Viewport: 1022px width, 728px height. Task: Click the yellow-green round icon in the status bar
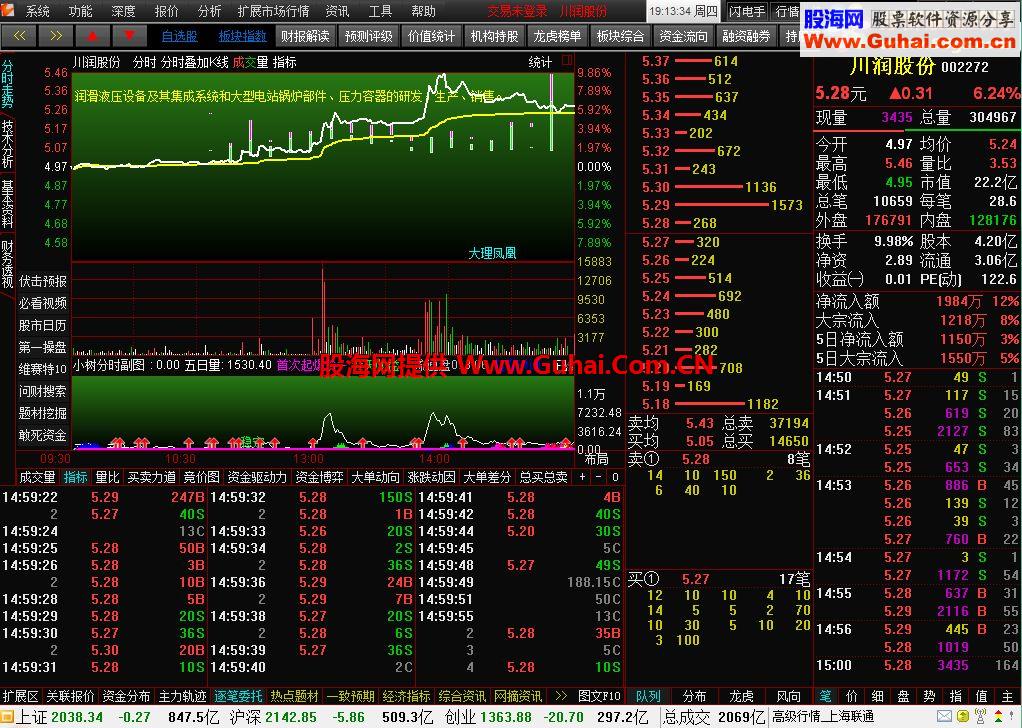point(963,718)
